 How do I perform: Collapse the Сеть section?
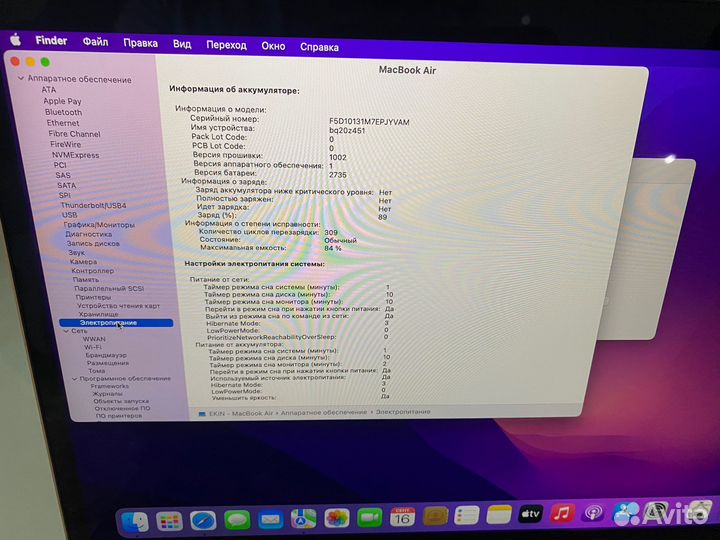coord(67,331)
